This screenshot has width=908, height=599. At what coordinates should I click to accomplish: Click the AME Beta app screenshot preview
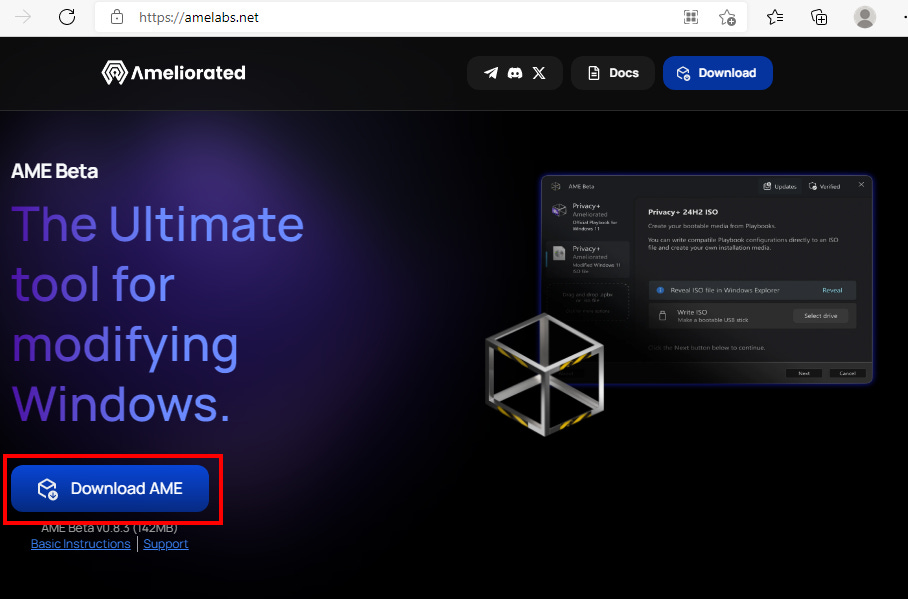coord(706,279)
